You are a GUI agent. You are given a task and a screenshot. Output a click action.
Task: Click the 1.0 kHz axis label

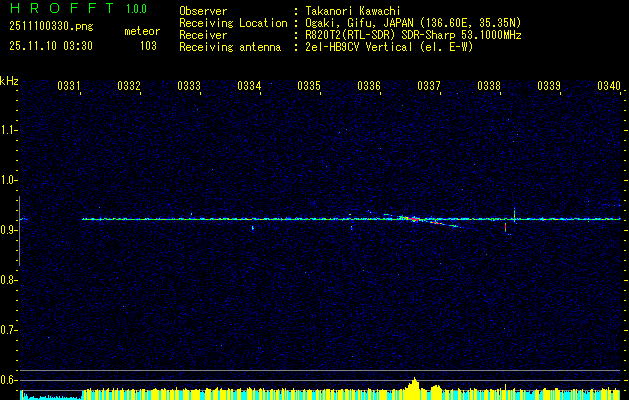click(x=9, y=180)
